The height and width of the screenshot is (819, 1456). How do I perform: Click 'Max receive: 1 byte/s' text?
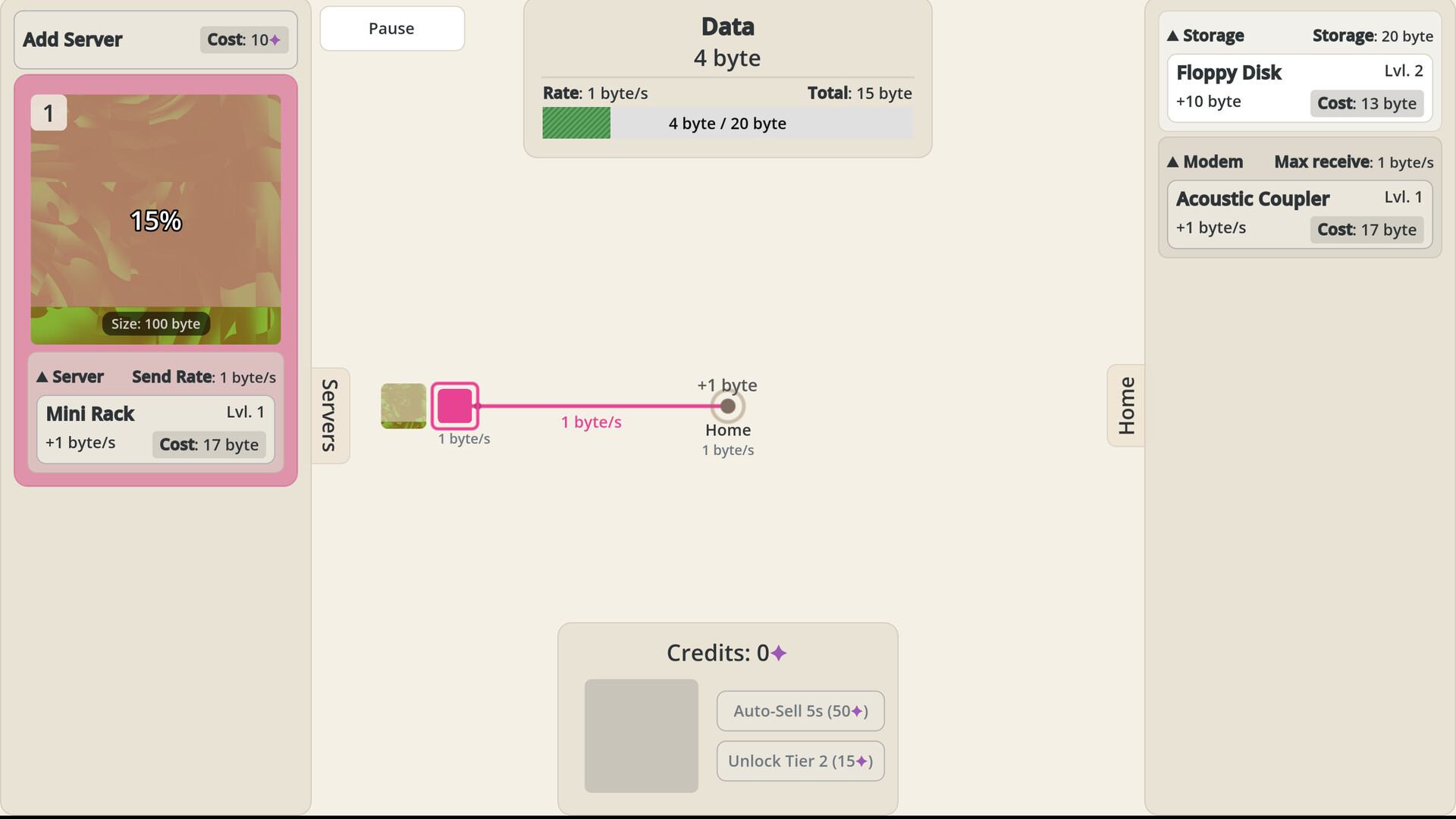coord(1354,162)
